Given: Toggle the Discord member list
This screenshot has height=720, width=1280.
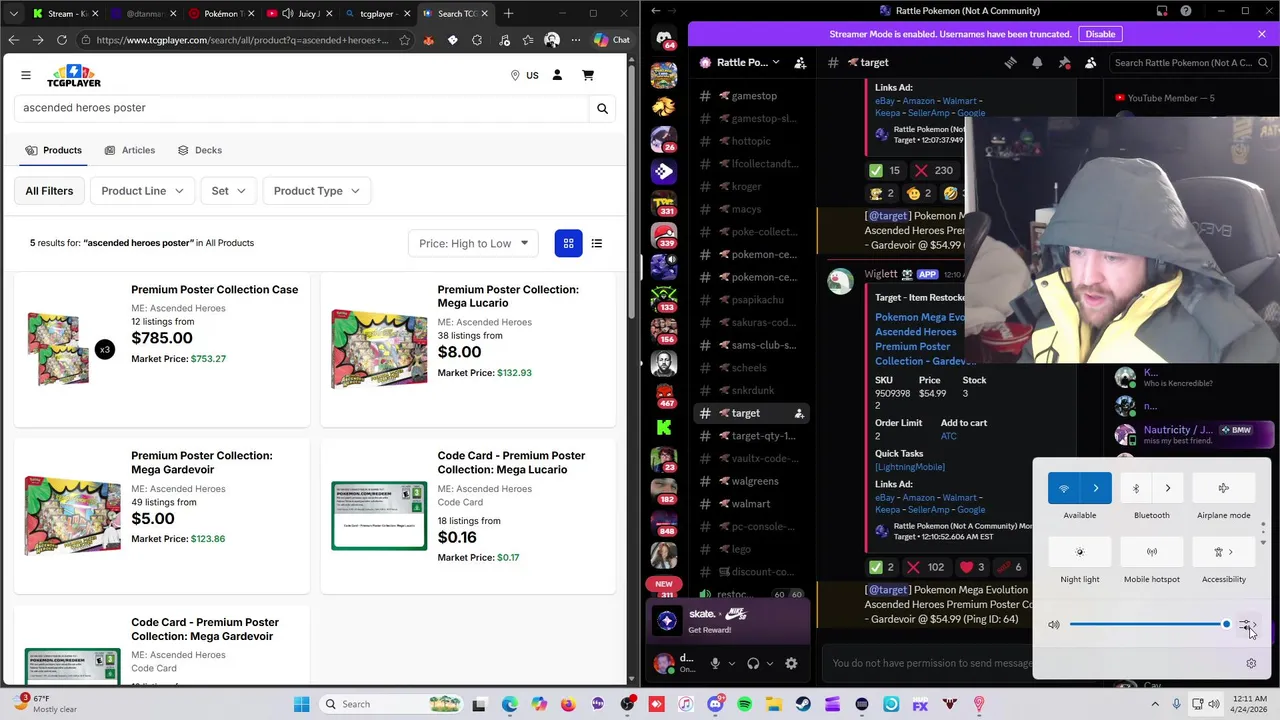Looking at the screenshot, I should click(1091, 62).
